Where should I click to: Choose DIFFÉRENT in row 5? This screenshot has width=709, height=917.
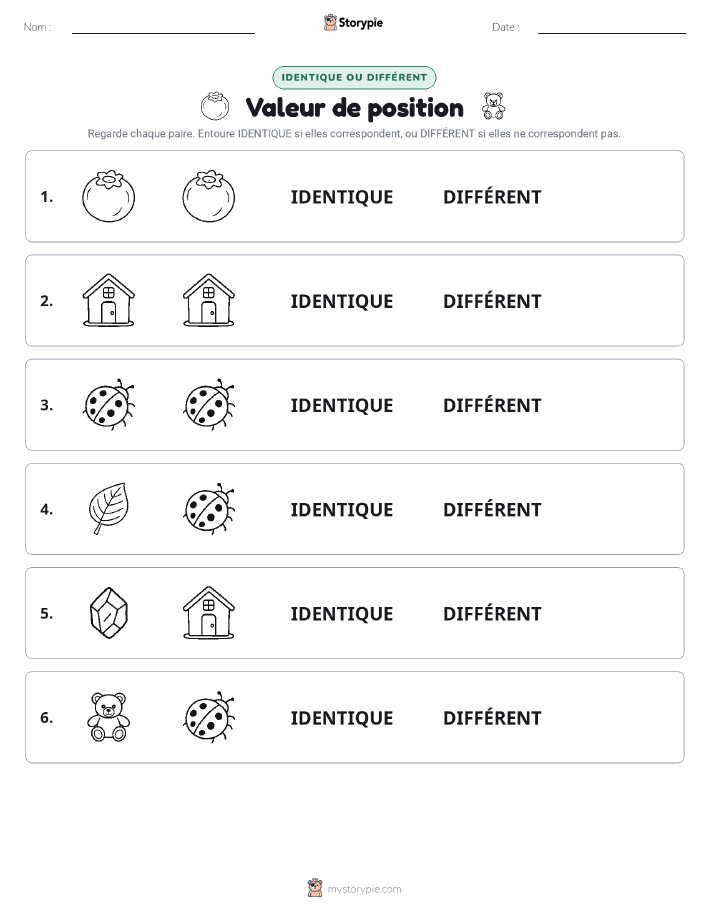492,613
